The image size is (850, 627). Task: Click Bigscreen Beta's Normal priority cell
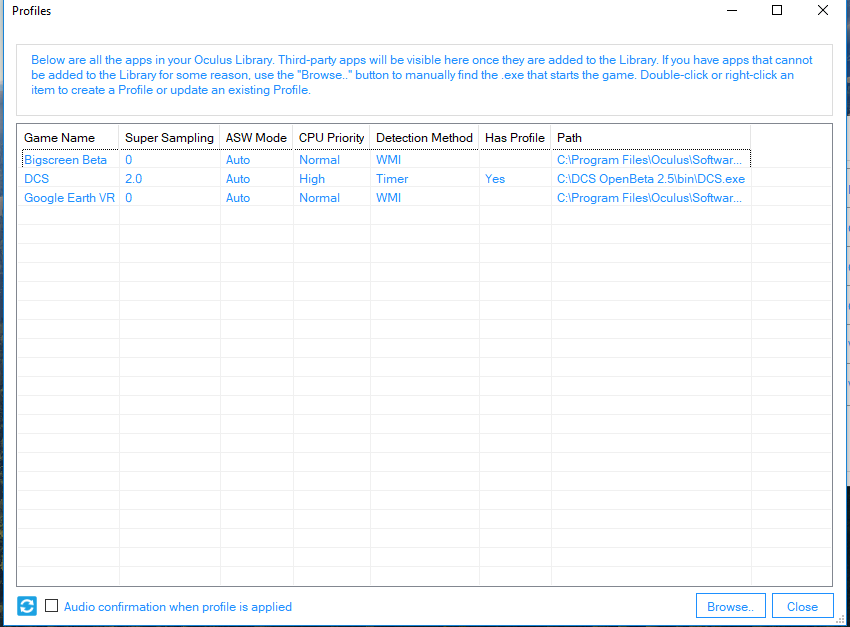pos(319,160)
